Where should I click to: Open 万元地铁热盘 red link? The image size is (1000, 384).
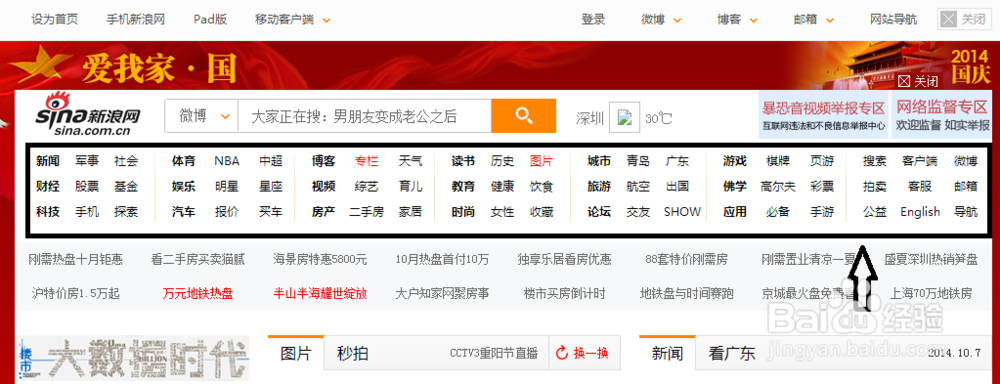(x=198, y=293)
